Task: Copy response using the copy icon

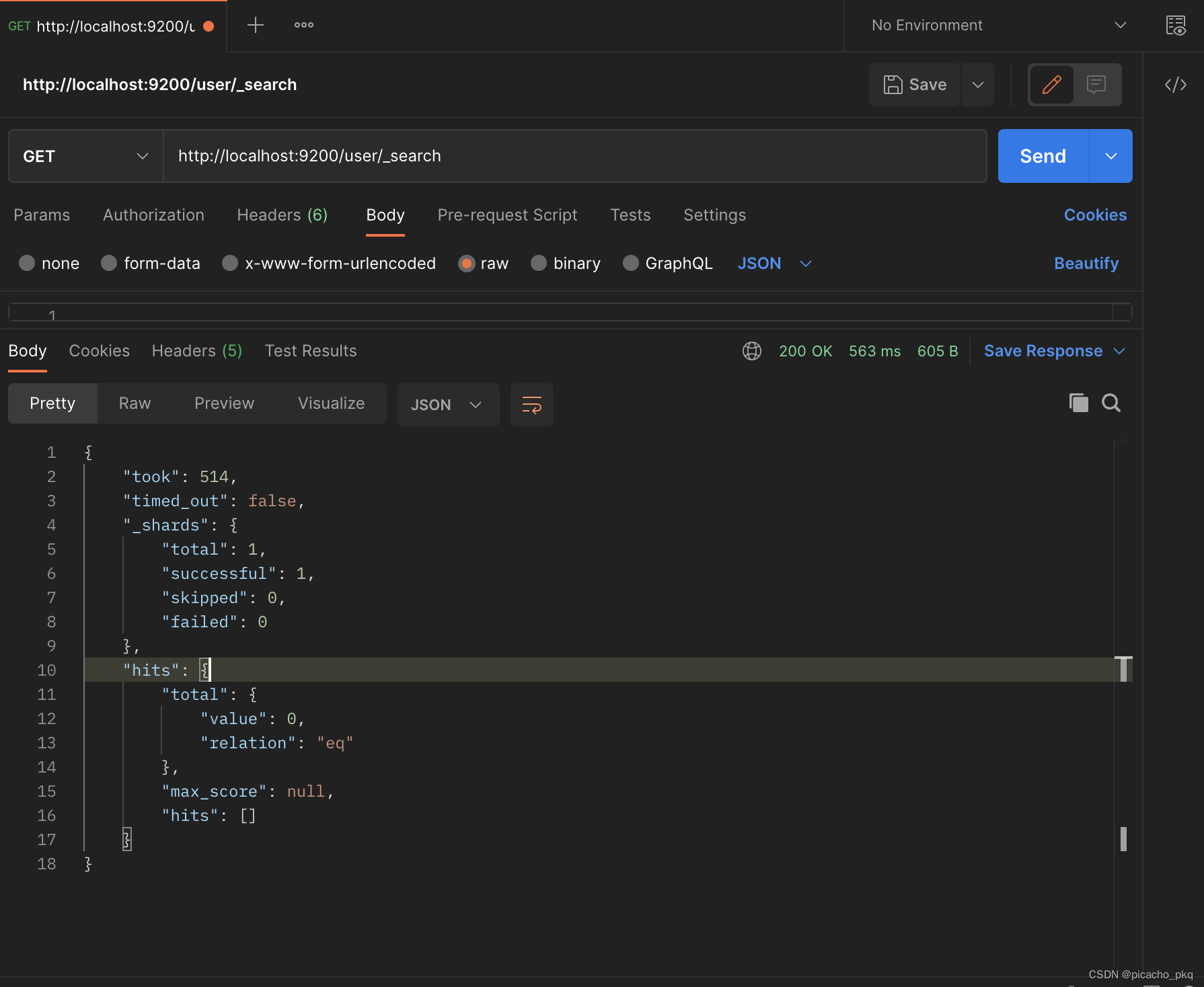Action: [1079, 403]
